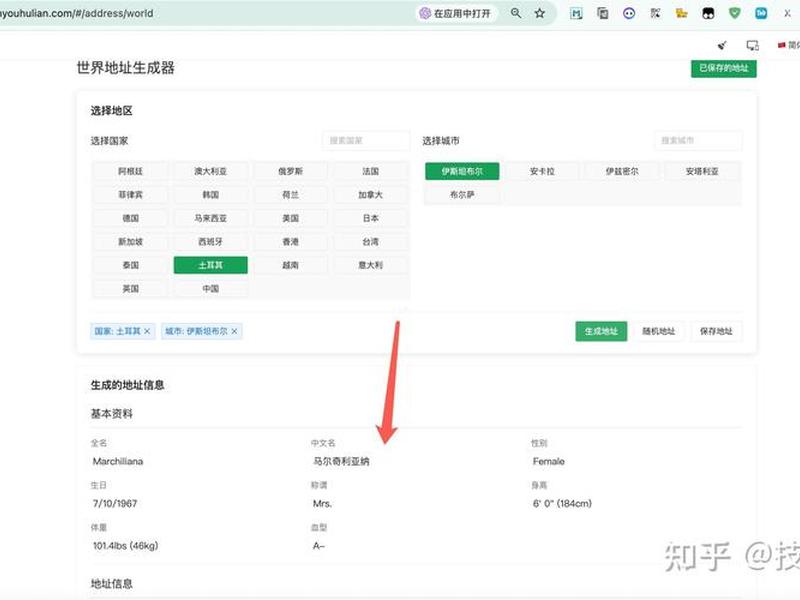
Task: Click the Chinese name value '马尔奇利亚纳'
Action: 341,462
